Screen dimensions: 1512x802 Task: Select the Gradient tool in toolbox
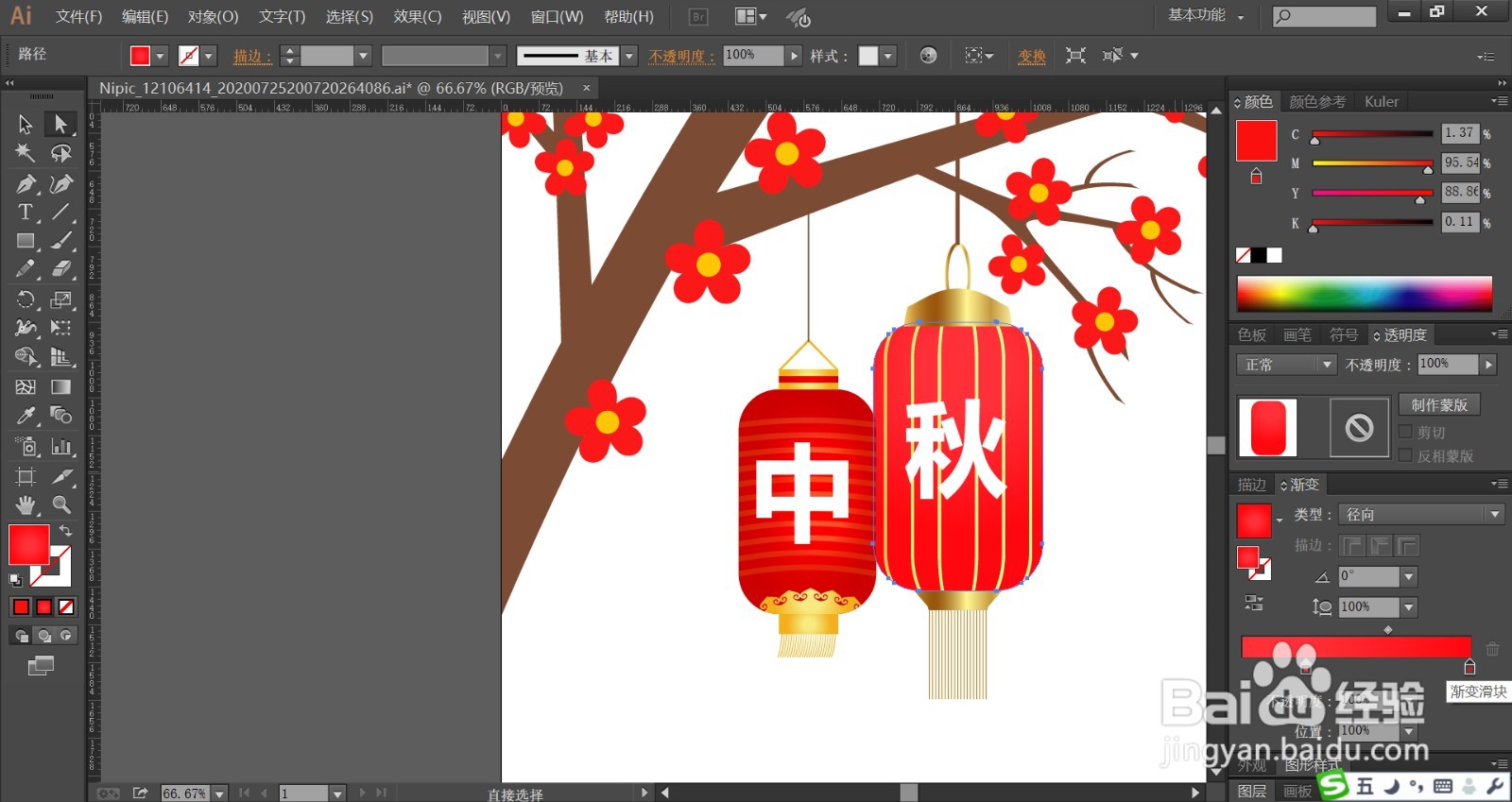(60, 386)
